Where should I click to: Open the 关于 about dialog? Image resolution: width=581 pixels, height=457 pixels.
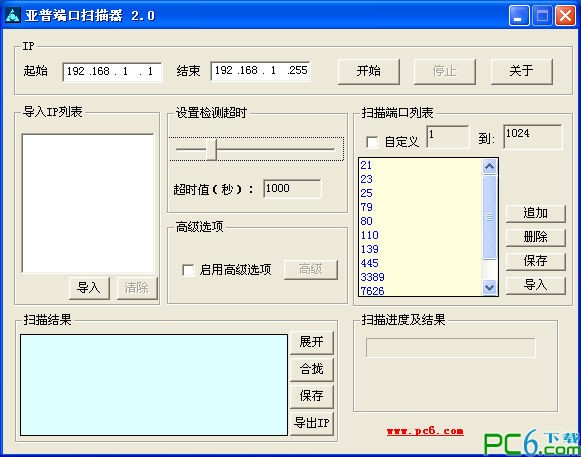coord(521,71)
